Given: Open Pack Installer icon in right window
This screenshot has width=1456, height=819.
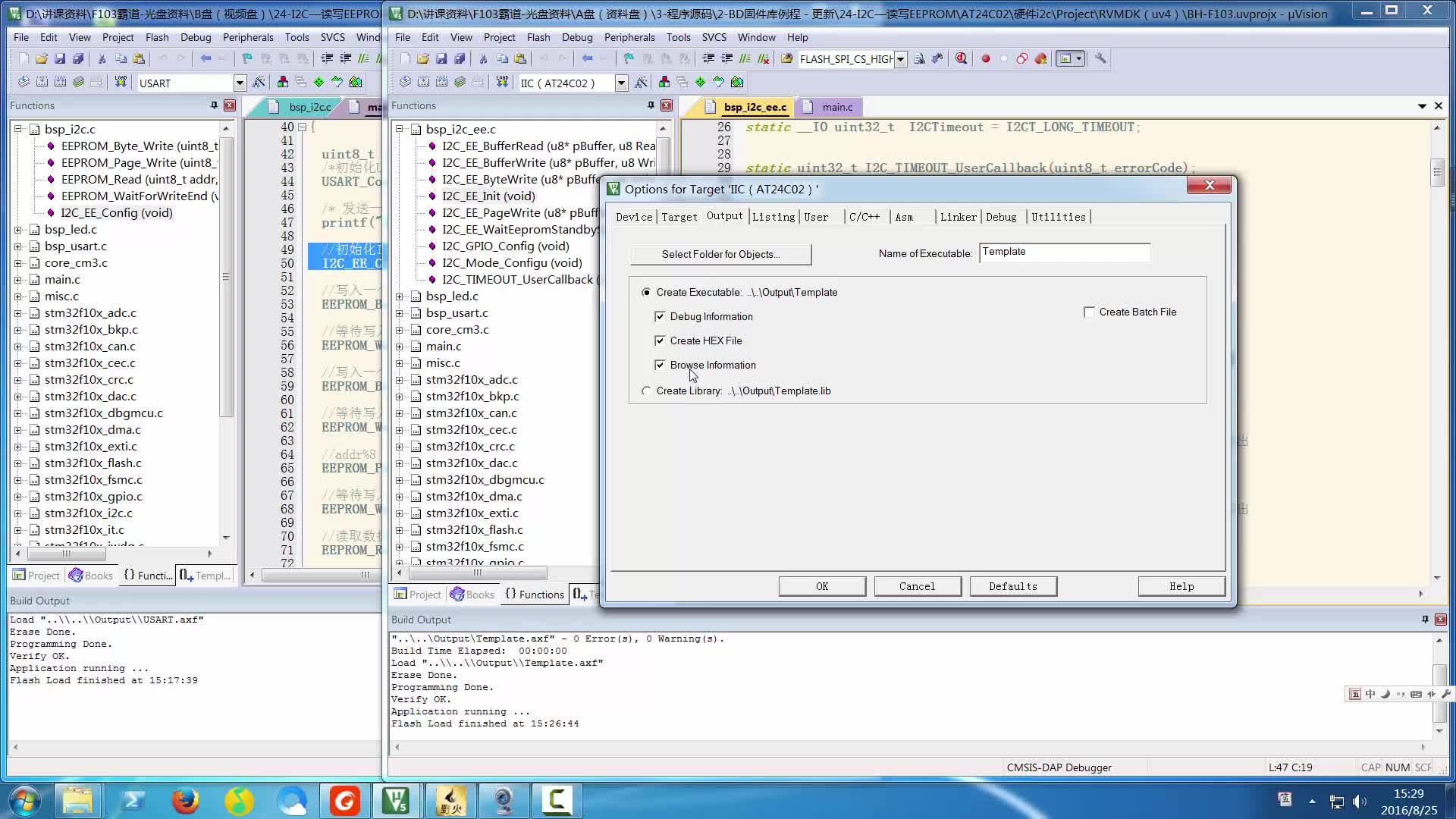Looking at the screenshot, I should pos(737,83).
